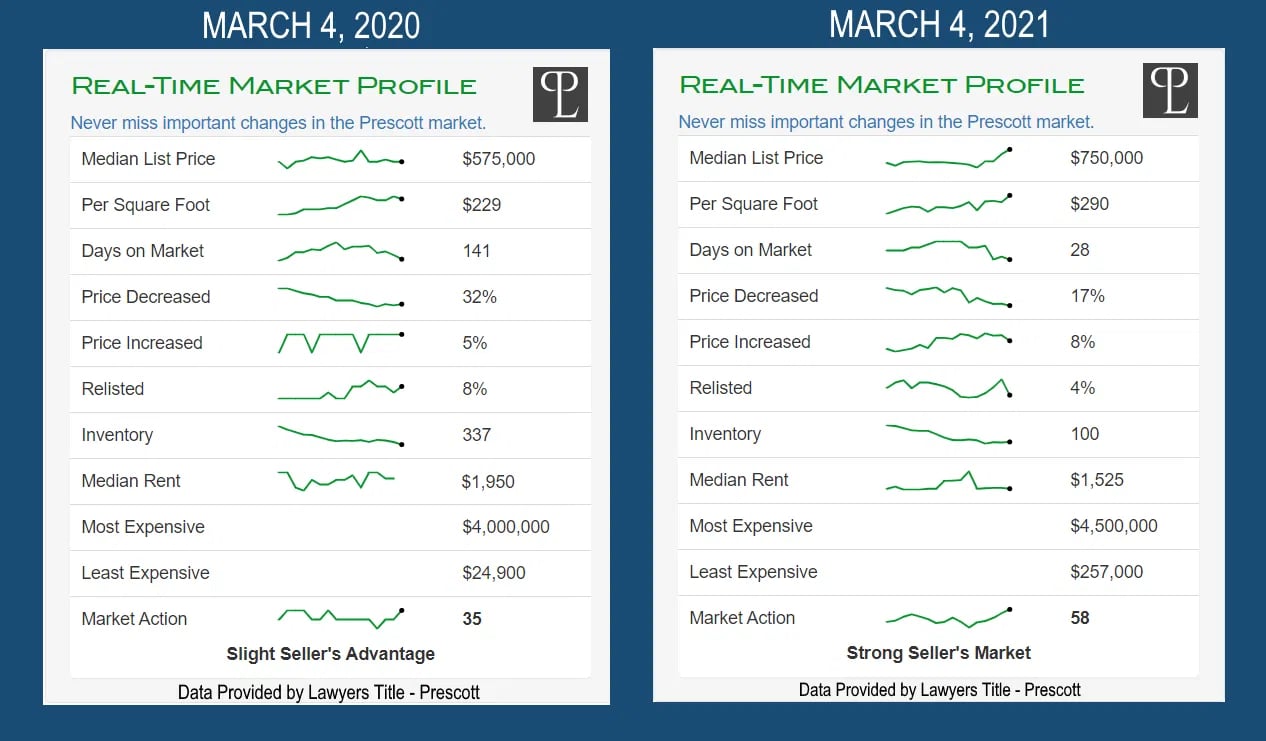Open the 2021 'Never miss important changes' link
This screenshot has height=741, width=1266.
coord(886,122)
